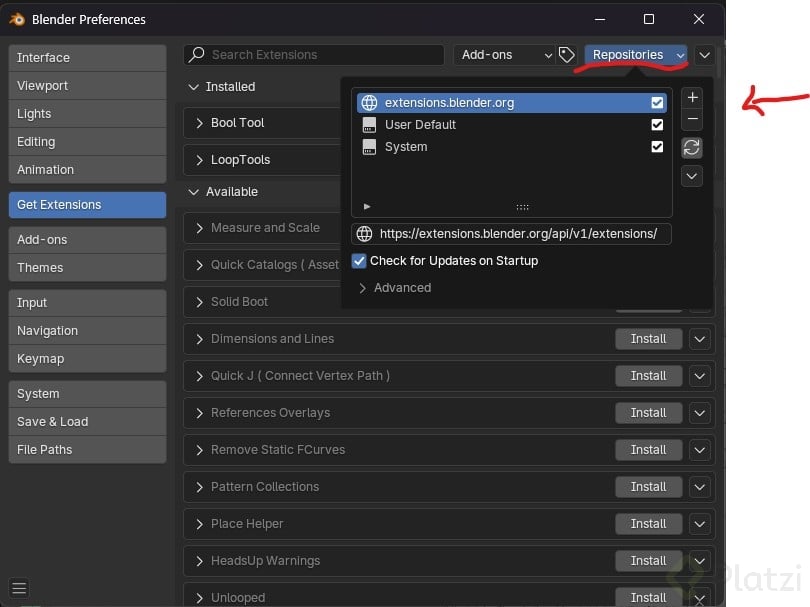Viewport: 810px width, 607px height.
Task: Collapse the Available section
Action: coord(193,192)
